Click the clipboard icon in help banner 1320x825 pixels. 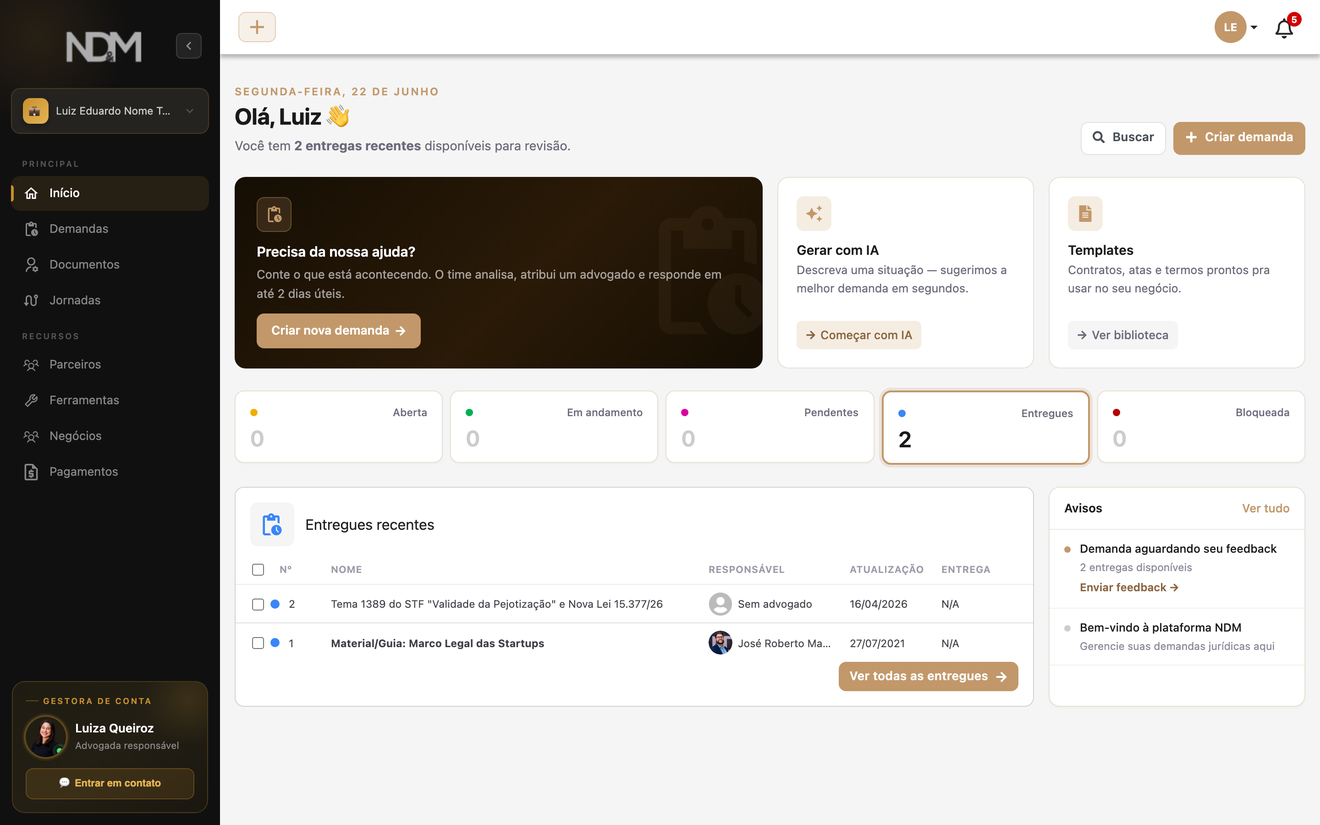point(274,214)
